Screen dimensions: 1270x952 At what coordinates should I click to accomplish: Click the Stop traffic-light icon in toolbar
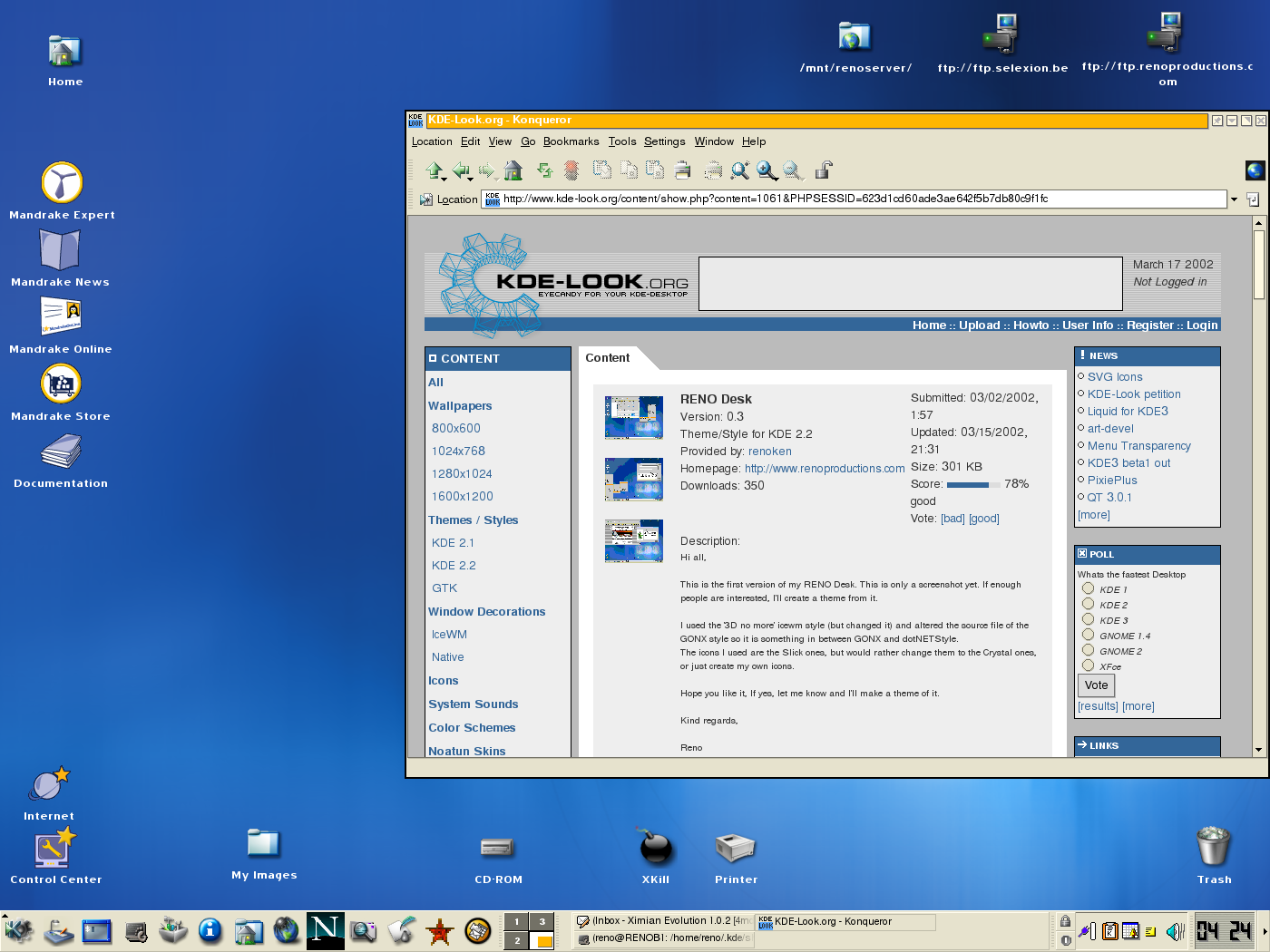(x=571, y=170)
